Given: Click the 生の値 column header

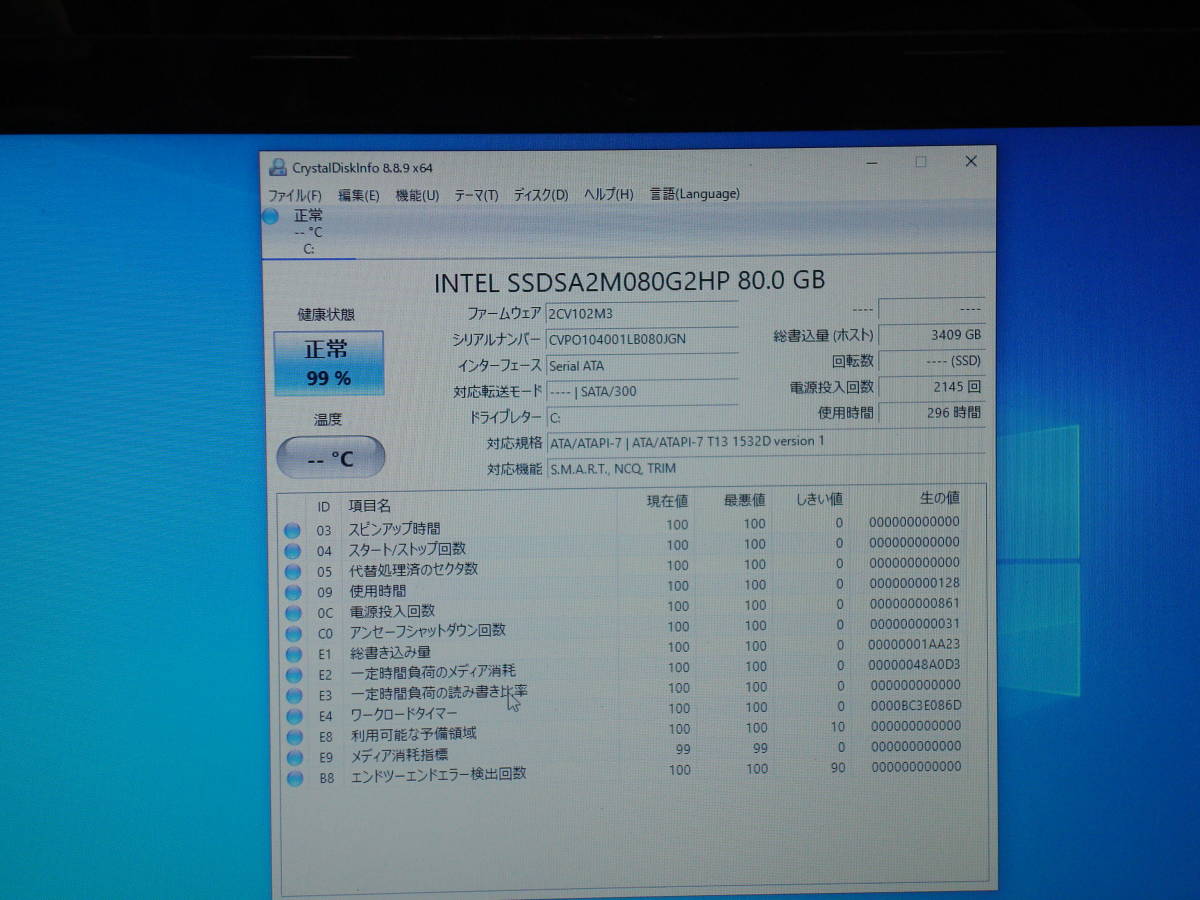Looking at the screenshot, I should click(939, 497).
